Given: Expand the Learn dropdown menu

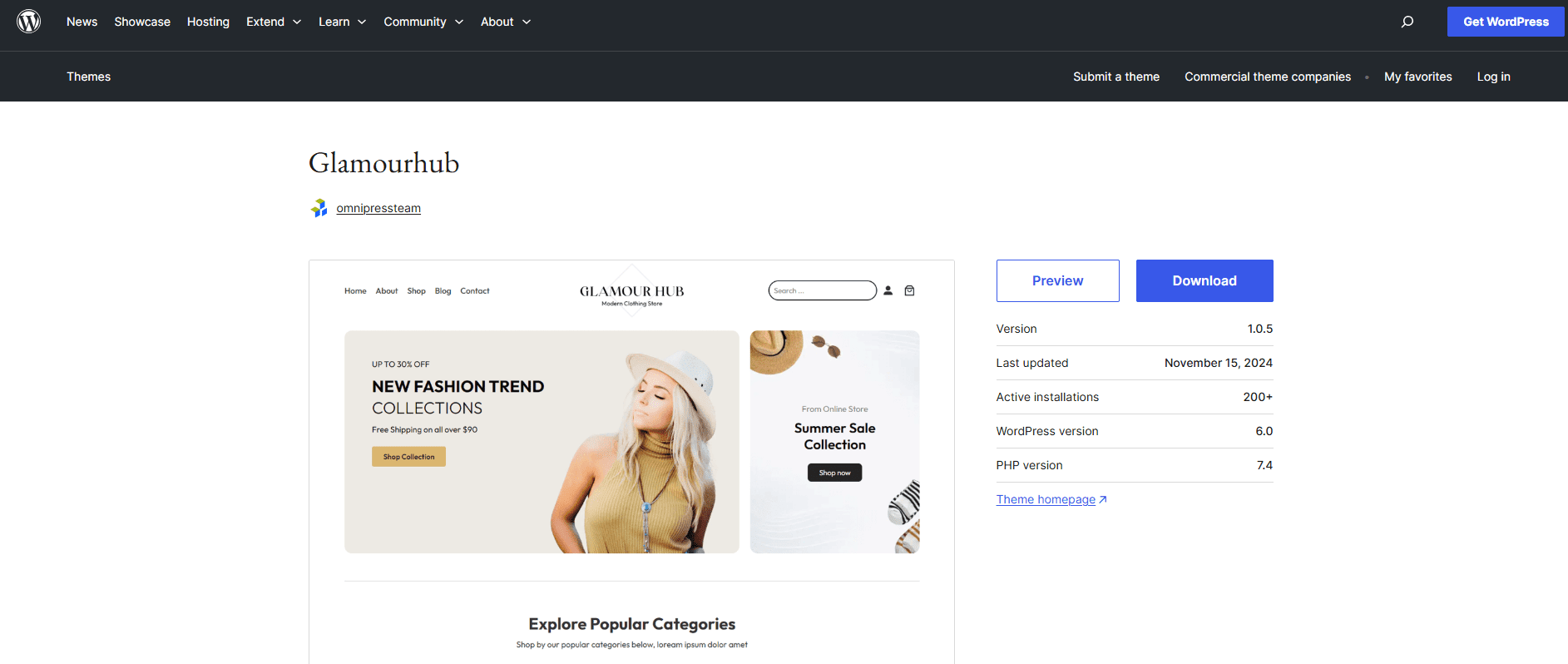Looking at the screenshot, I should [x=342, y=22].
